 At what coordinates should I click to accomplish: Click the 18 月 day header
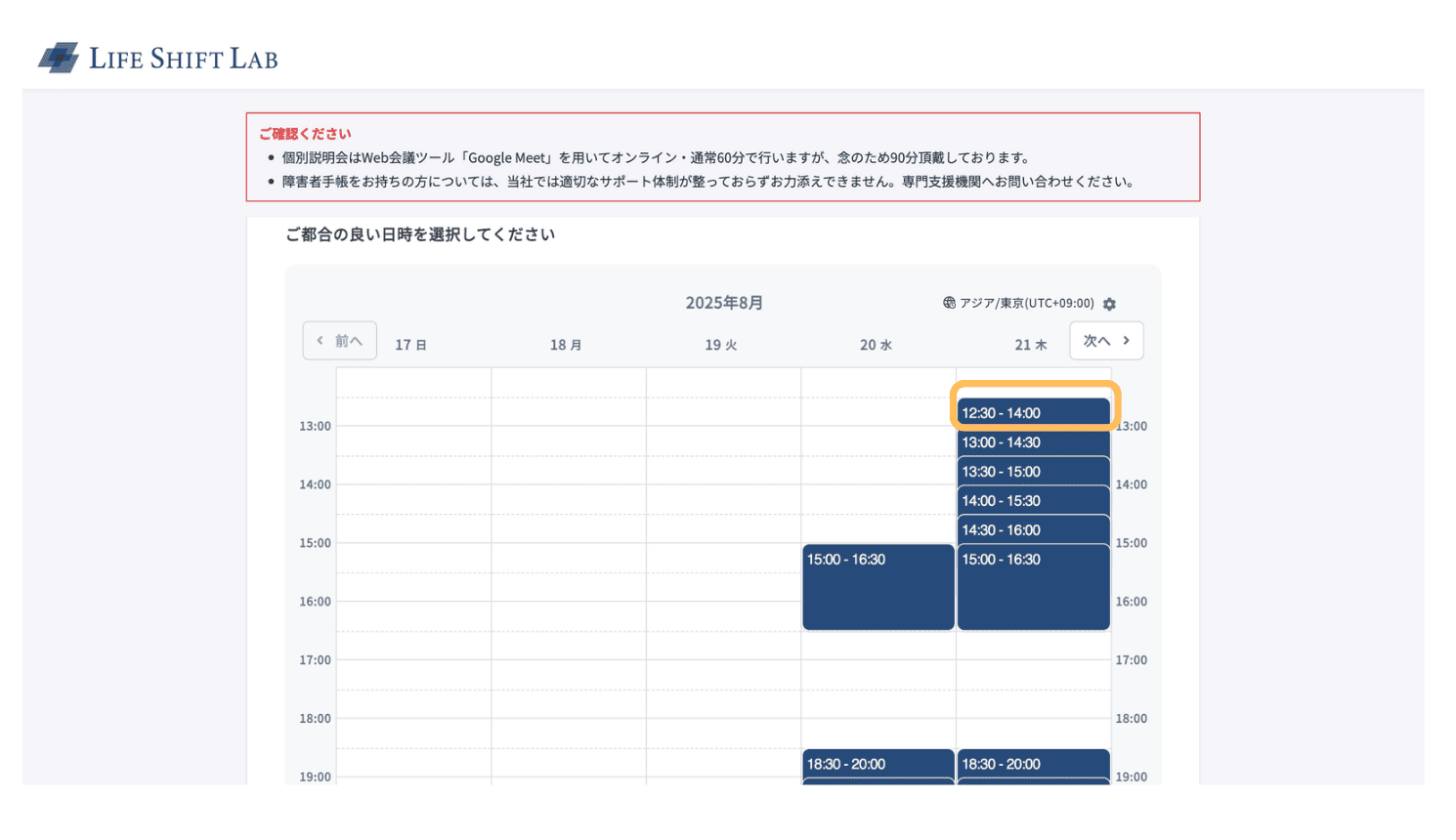click(566, 345)
